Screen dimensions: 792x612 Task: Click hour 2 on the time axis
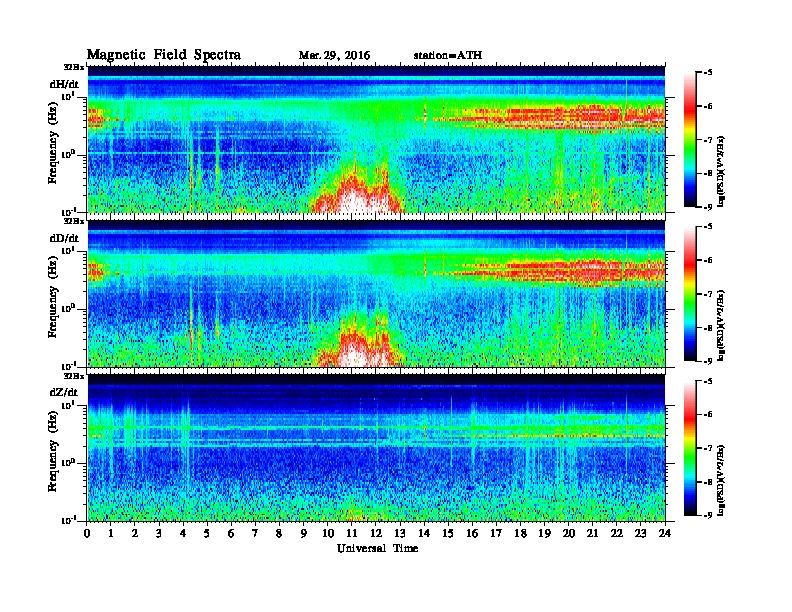point(135,534)
